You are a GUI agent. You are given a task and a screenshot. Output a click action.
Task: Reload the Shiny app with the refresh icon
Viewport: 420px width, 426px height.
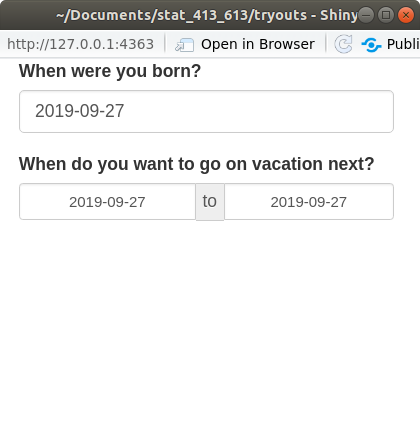coord(343,44)
